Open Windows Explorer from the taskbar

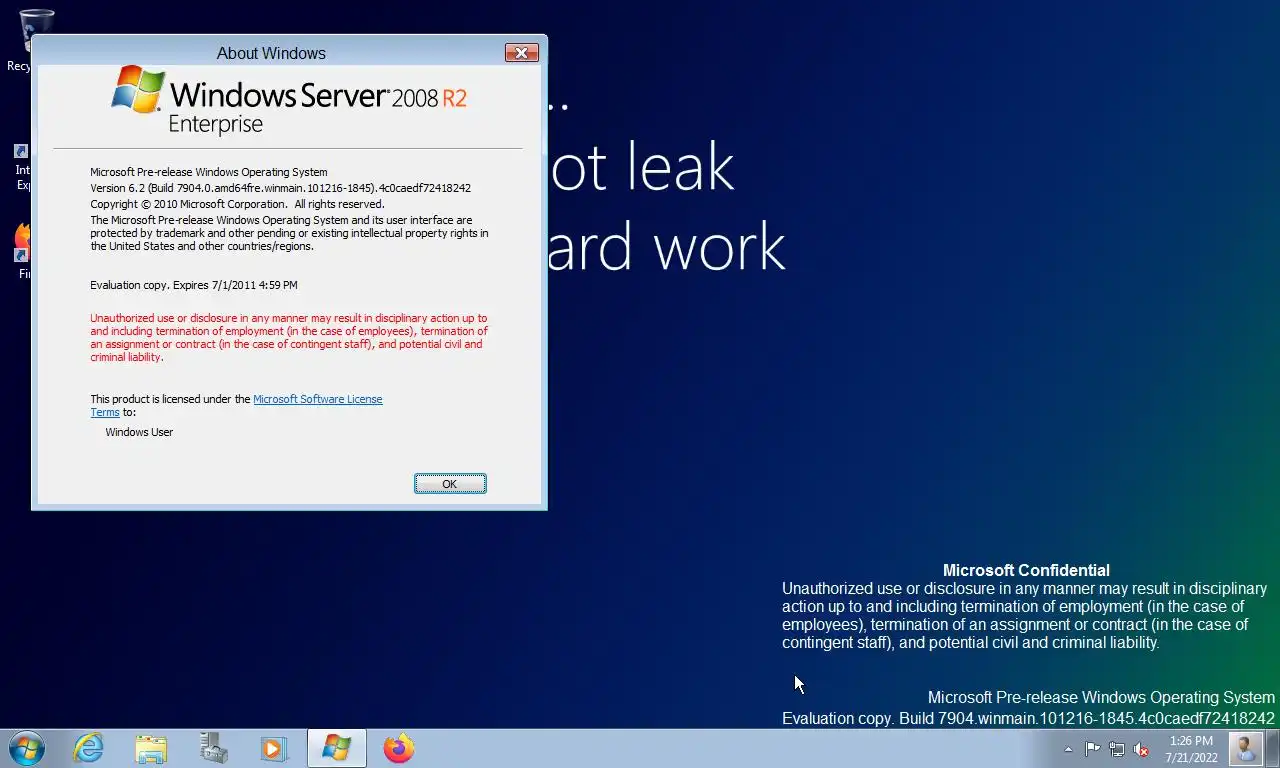pyautogui.click(x=151, y=748)
